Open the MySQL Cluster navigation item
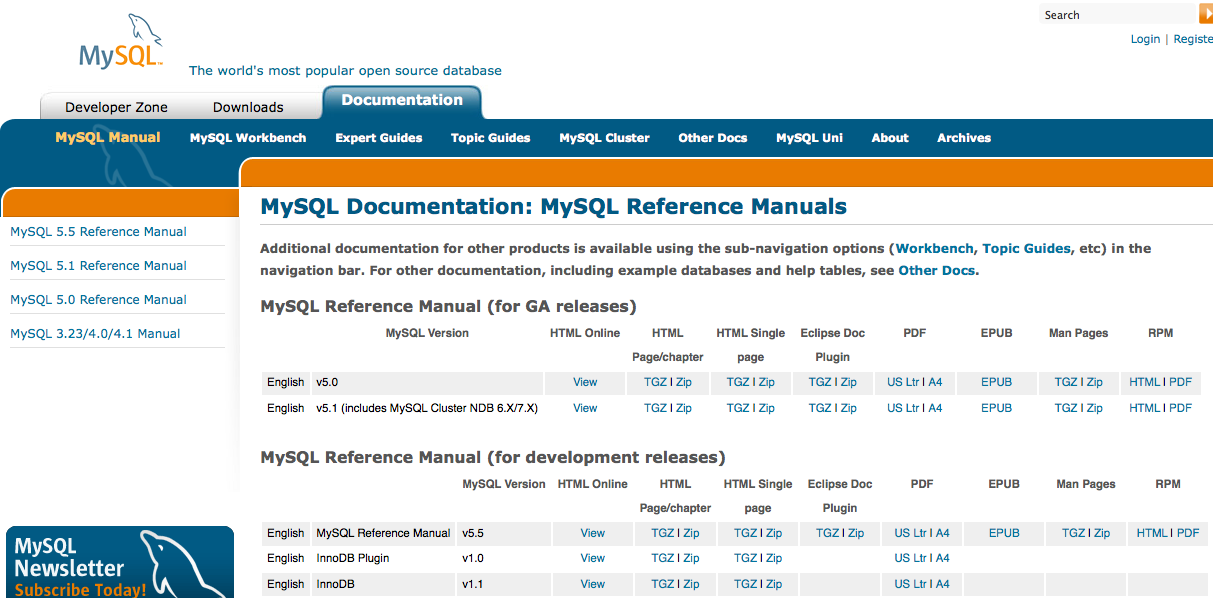Image resolution: width=1213 pixels, height=598 pixels. coord(604,138)
